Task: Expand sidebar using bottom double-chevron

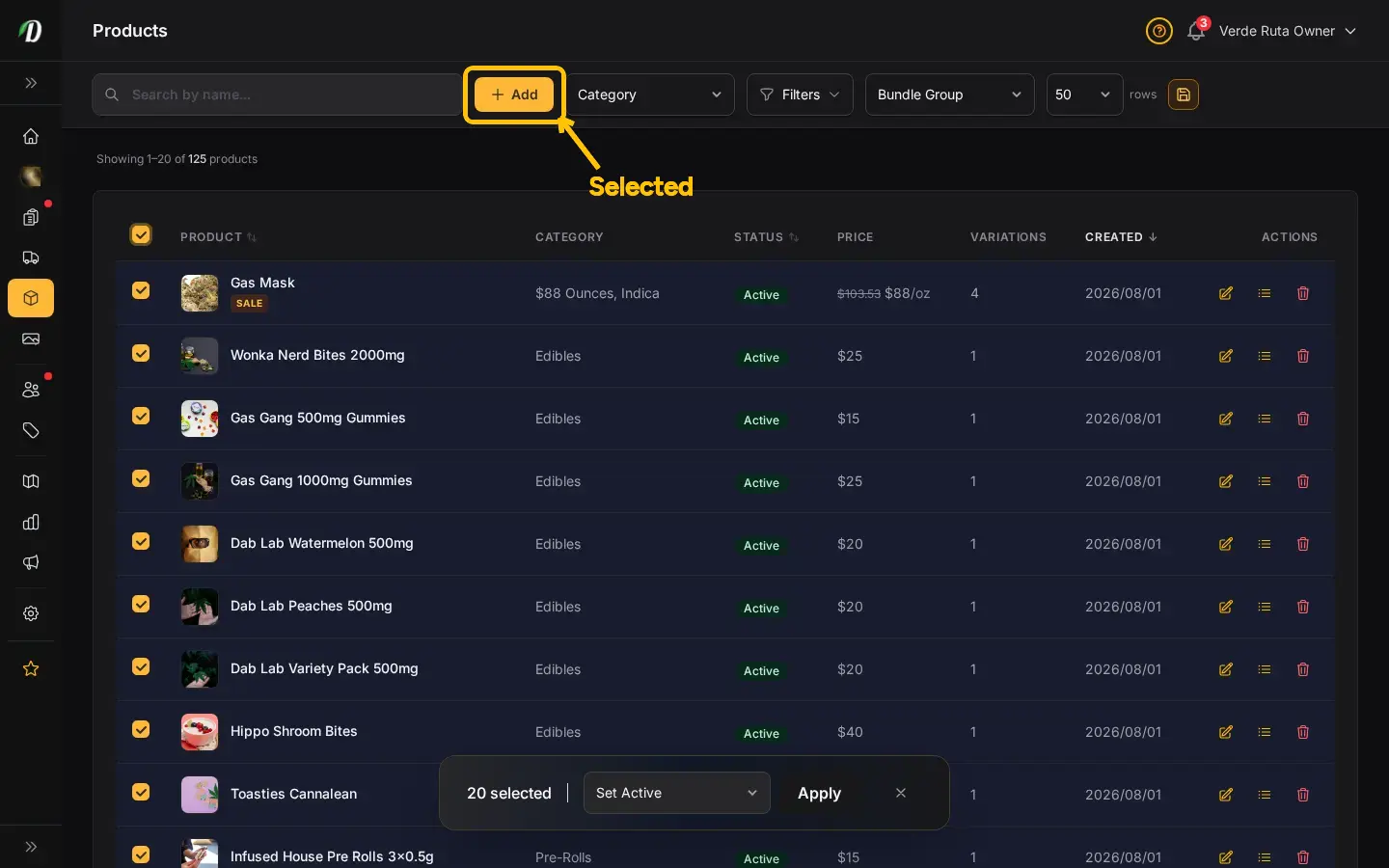Action: click(31, 847)
